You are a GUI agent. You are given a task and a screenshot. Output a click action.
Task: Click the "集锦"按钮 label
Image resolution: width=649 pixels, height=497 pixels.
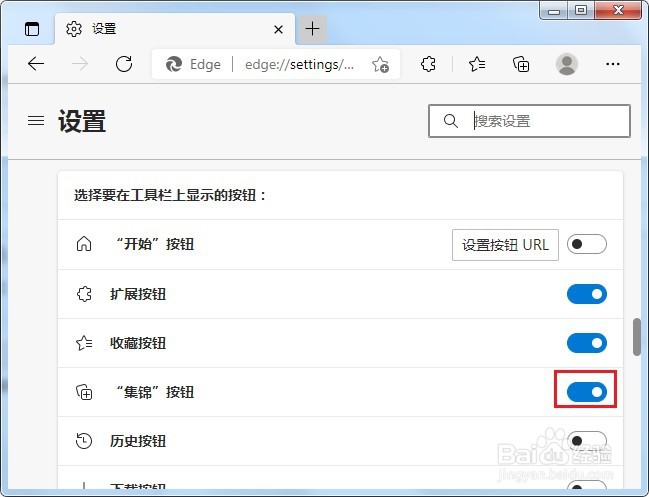pos(154,392)
